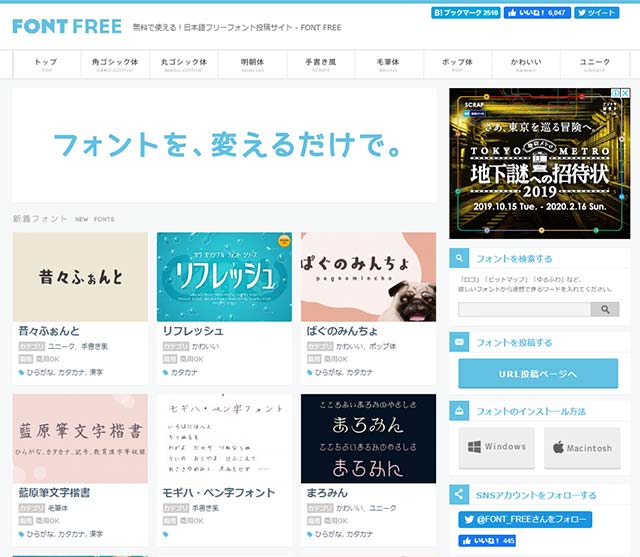Open the 明朝体 category tab

[x=252, y=64]
